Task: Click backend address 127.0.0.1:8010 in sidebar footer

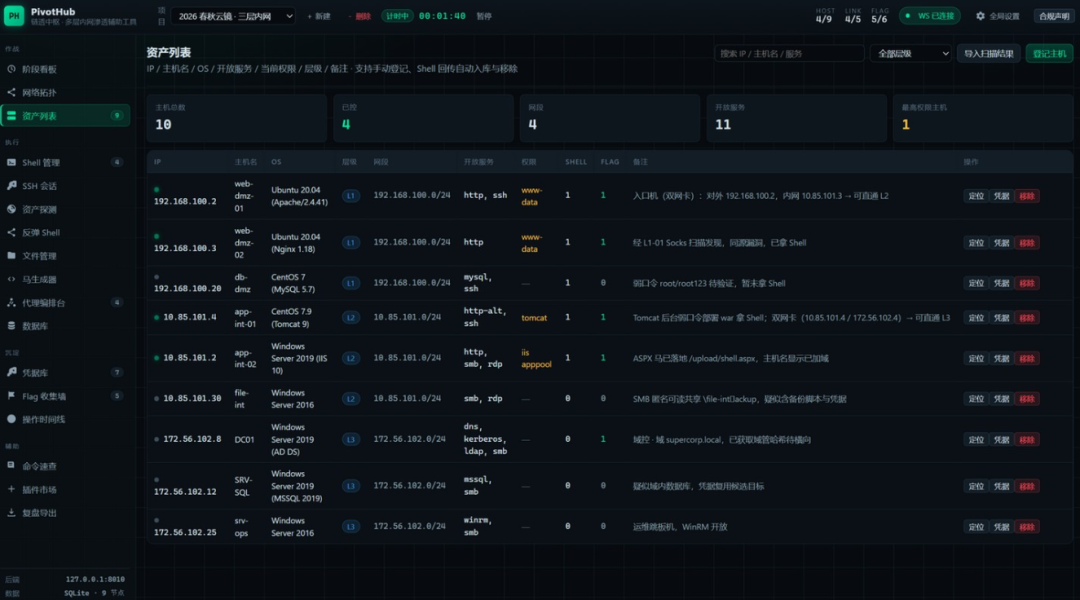Action: tap(95, 579)
